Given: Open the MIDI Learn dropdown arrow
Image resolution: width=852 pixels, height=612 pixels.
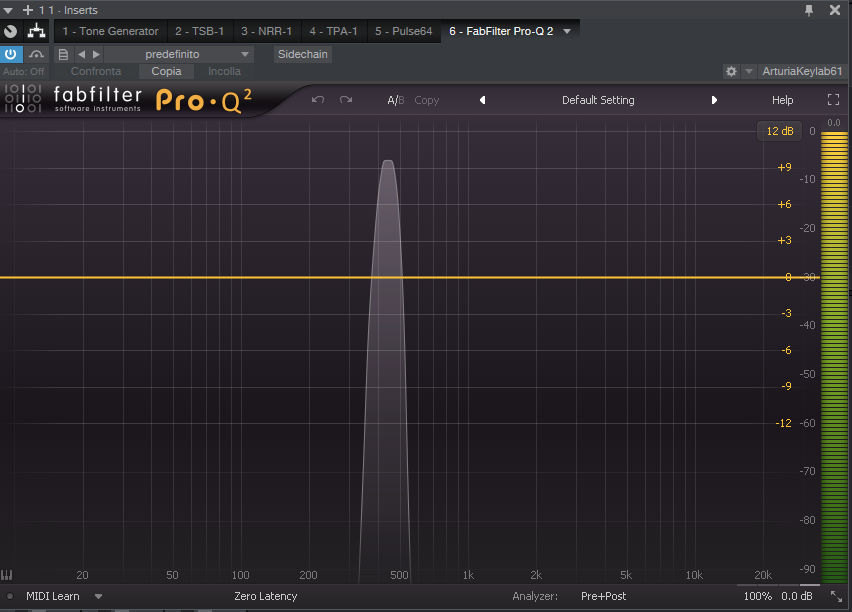Looking at the screenshot, I should [98, 596].
